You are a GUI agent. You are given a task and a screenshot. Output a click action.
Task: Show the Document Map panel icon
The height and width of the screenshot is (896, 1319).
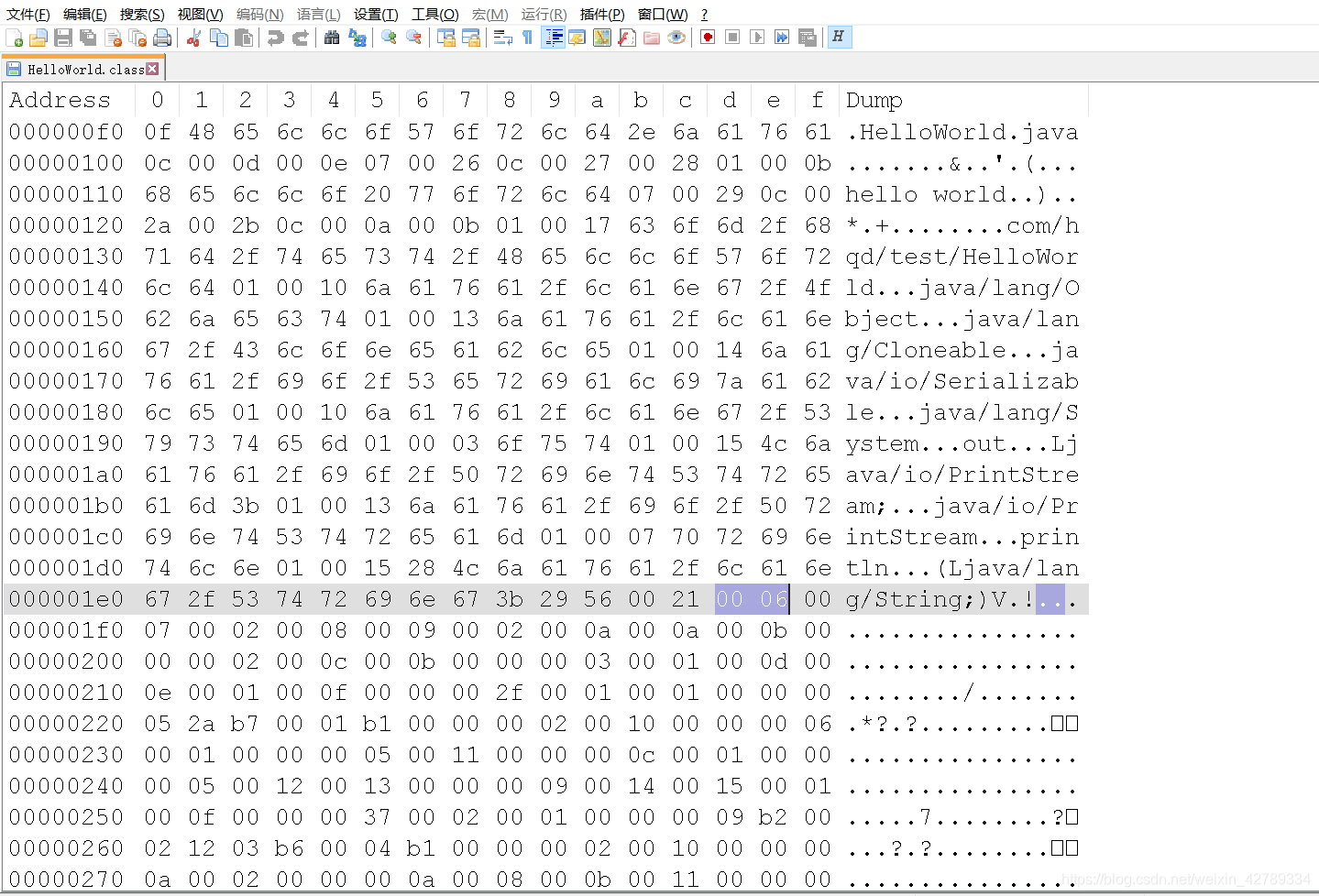(x=602, y=38)
